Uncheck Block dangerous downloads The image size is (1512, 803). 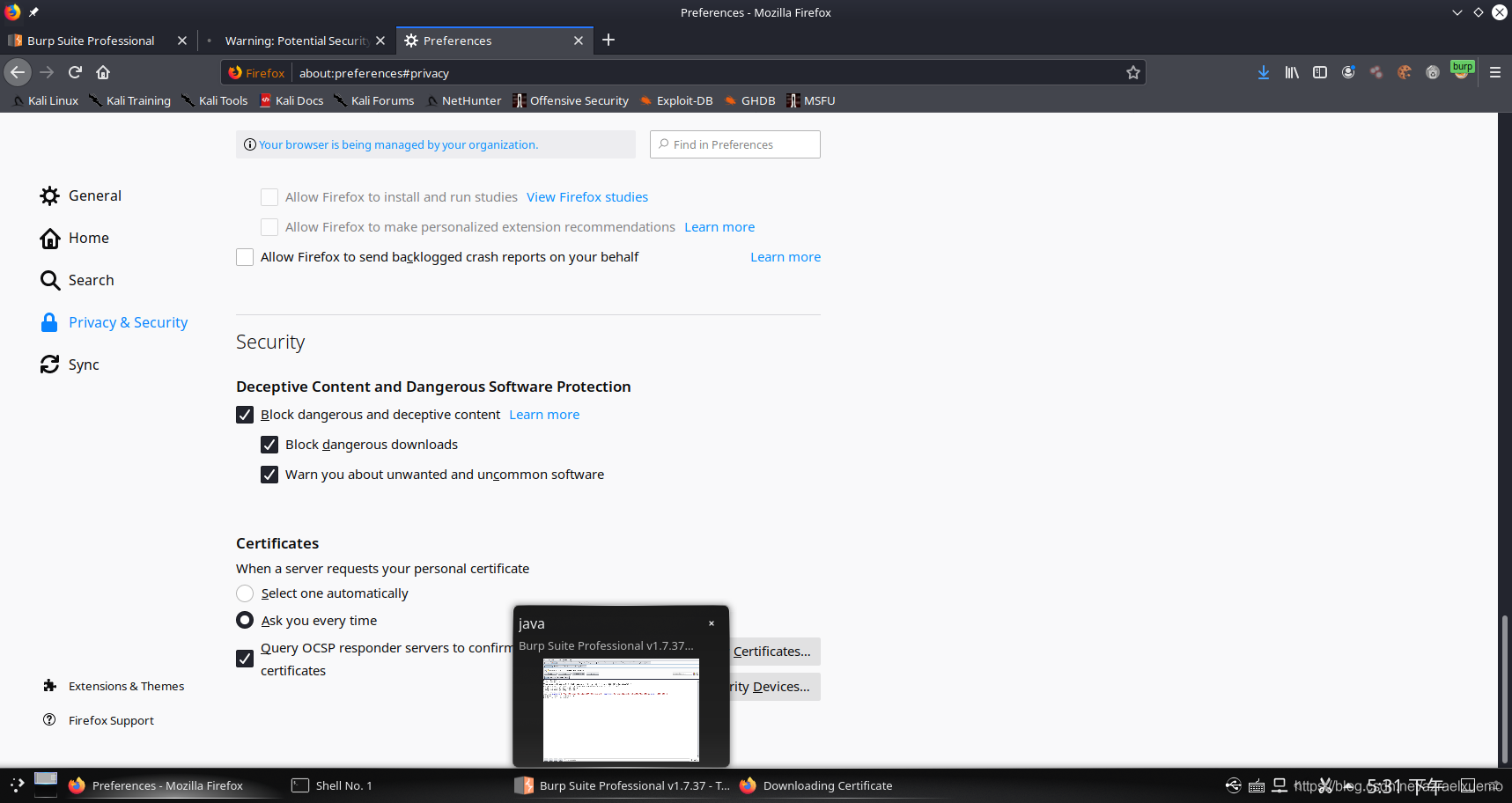coord(269,445)
